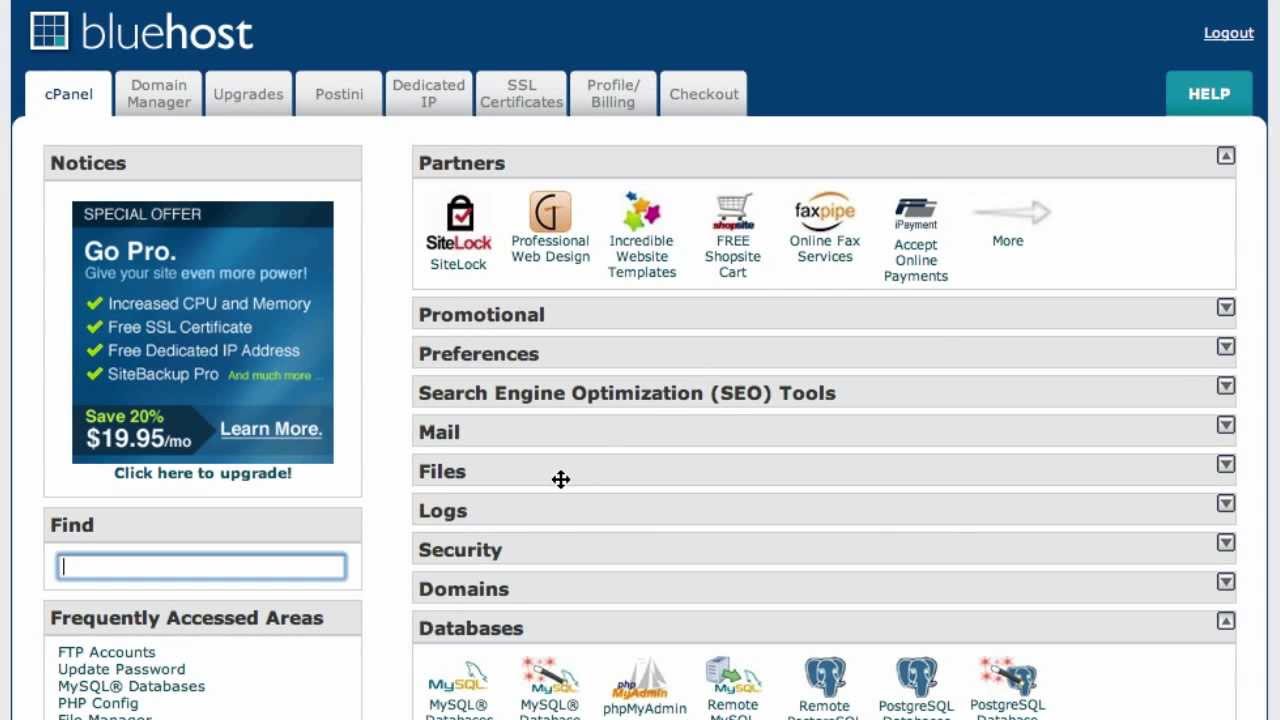The image size is (1280, 720).
Task: Click the Security section heading
Action: click(460, 550)
